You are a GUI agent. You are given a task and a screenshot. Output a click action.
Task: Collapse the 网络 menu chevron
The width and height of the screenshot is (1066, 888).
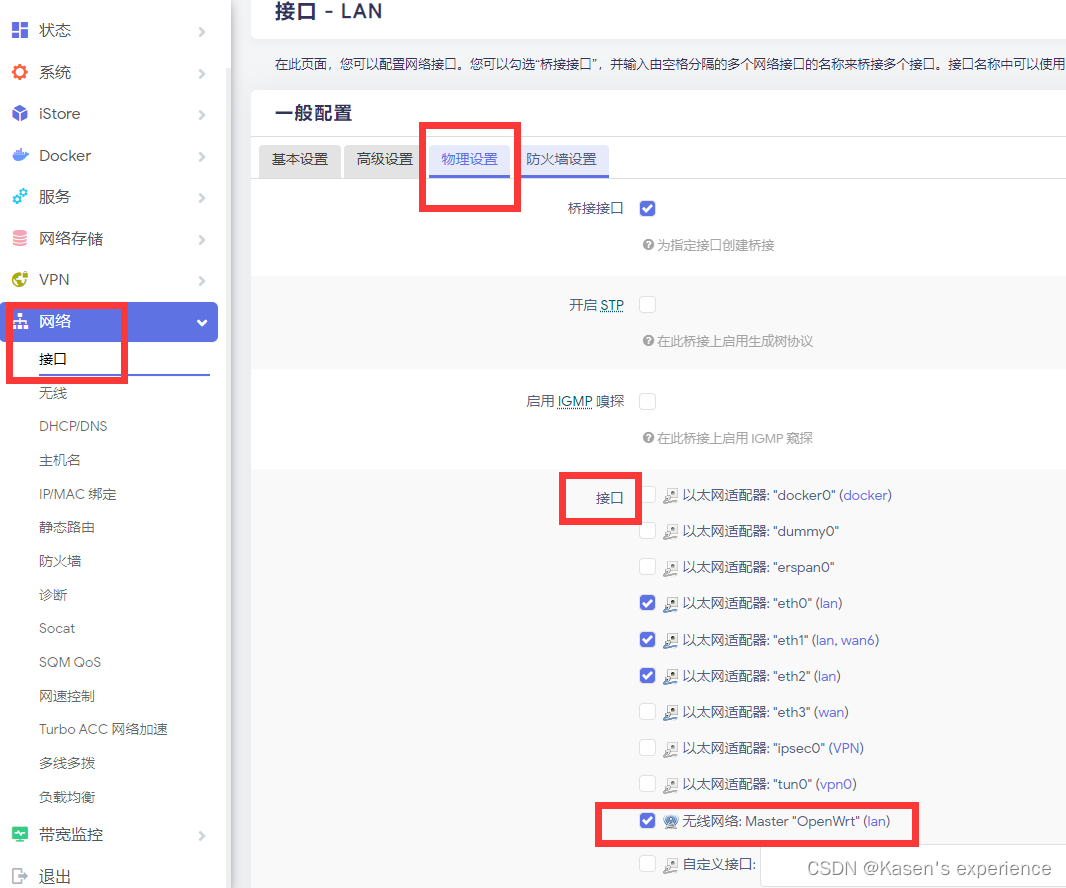click(202, 322)
